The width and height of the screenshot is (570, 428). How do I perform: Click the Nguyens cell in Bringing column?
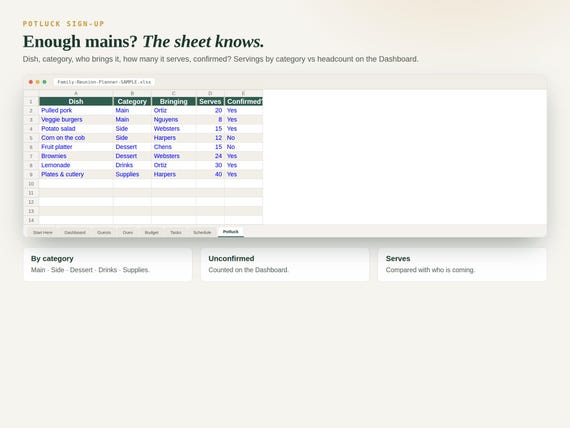174,120
